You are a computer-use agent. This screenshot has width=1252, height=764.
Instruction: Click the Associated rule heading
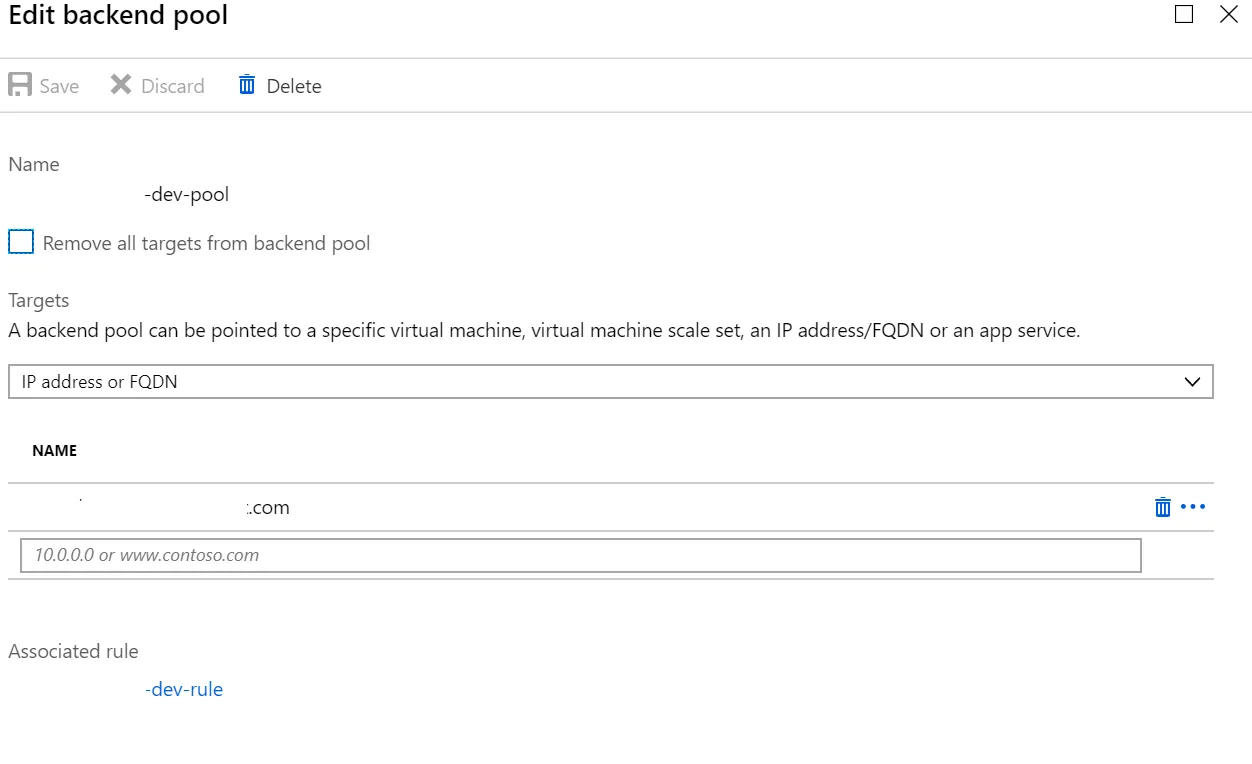click(x=73, y=651)
